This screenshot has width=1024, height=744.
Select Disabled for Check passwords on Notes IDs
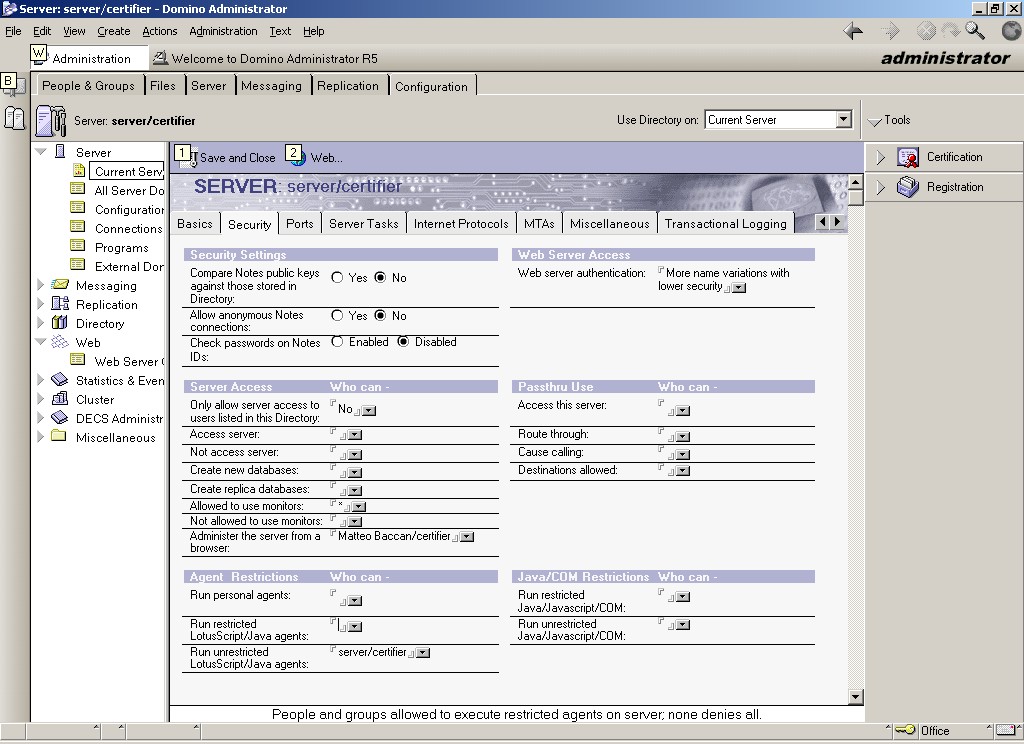[x=403, y=342]
